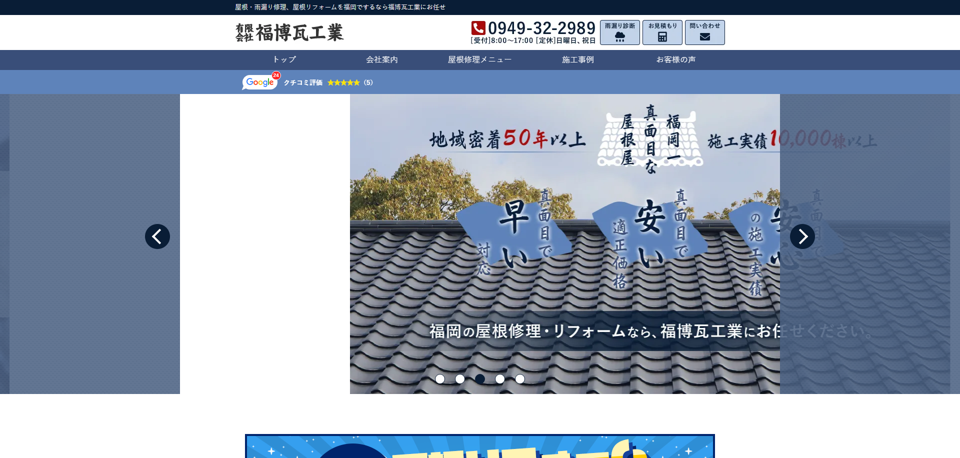Click the Google review badge icon
The width and height of the screenshot is (960, 458).
point(260,82)
